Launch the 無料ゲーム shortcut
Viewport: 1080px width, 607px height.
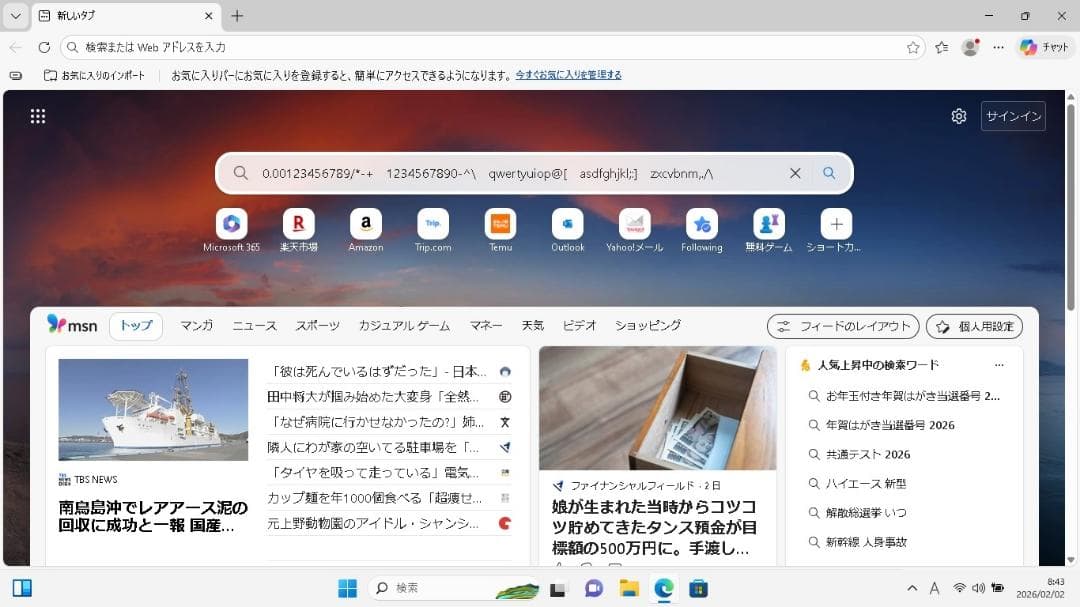[768, 225]
